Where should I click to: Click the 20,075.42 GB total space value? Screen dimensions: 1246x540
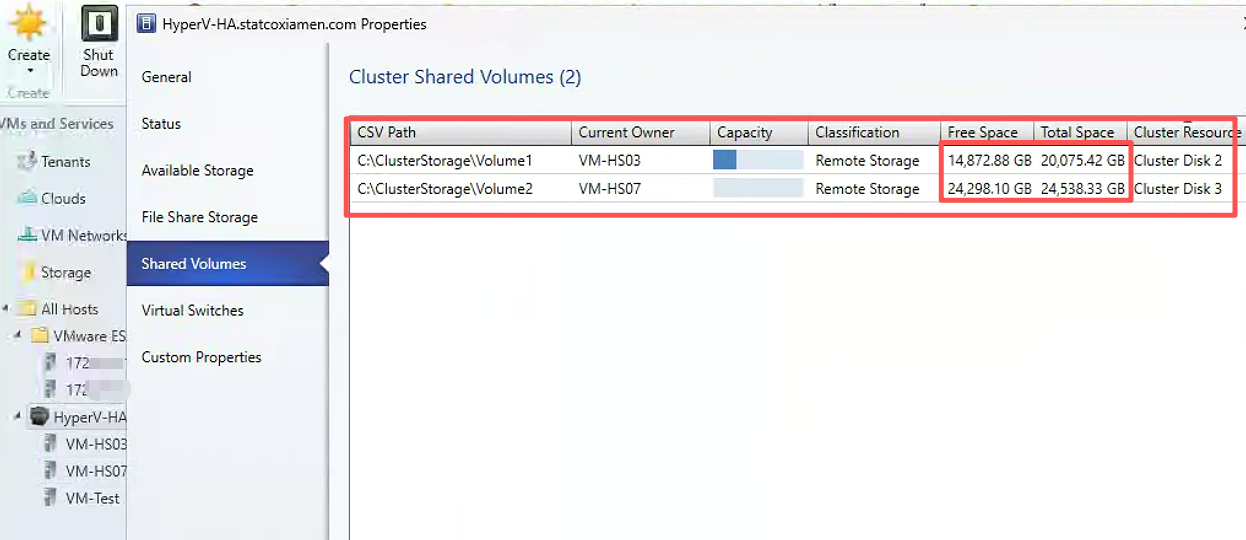pos(1082,160)
